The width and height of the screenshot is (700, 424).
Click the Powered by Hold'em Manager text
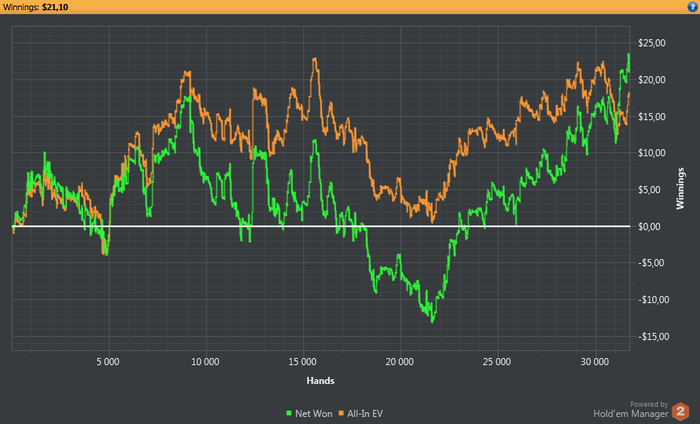631,410
